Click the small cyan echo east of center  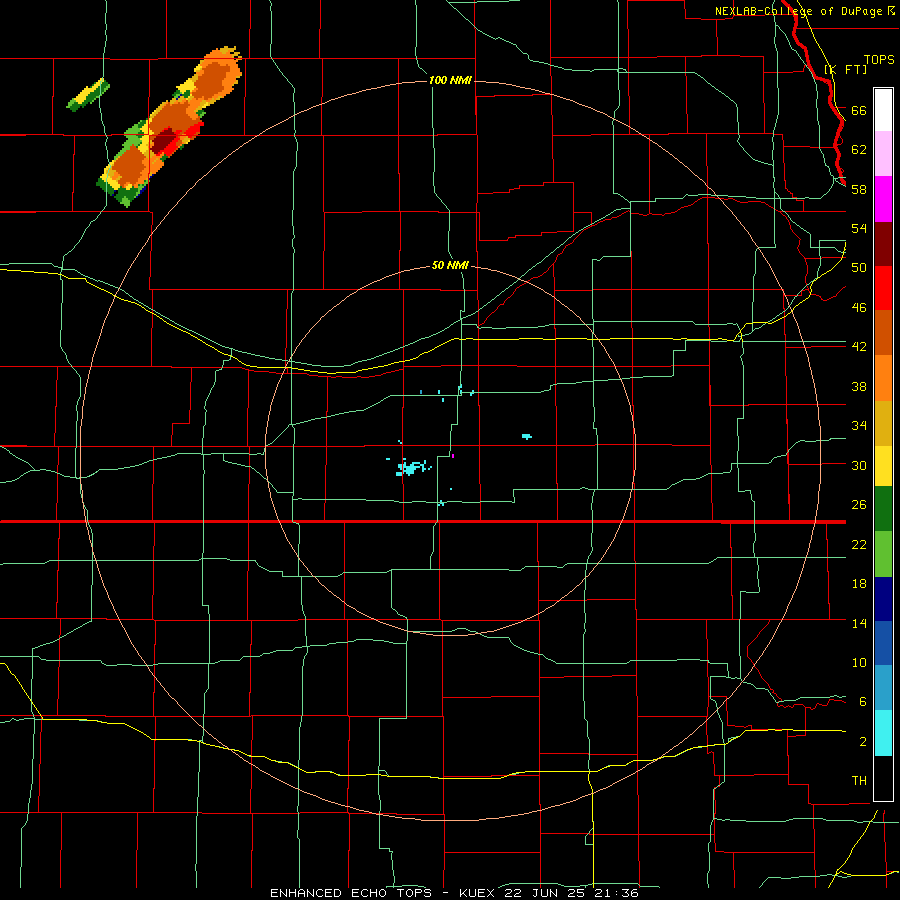pos(526,437)
